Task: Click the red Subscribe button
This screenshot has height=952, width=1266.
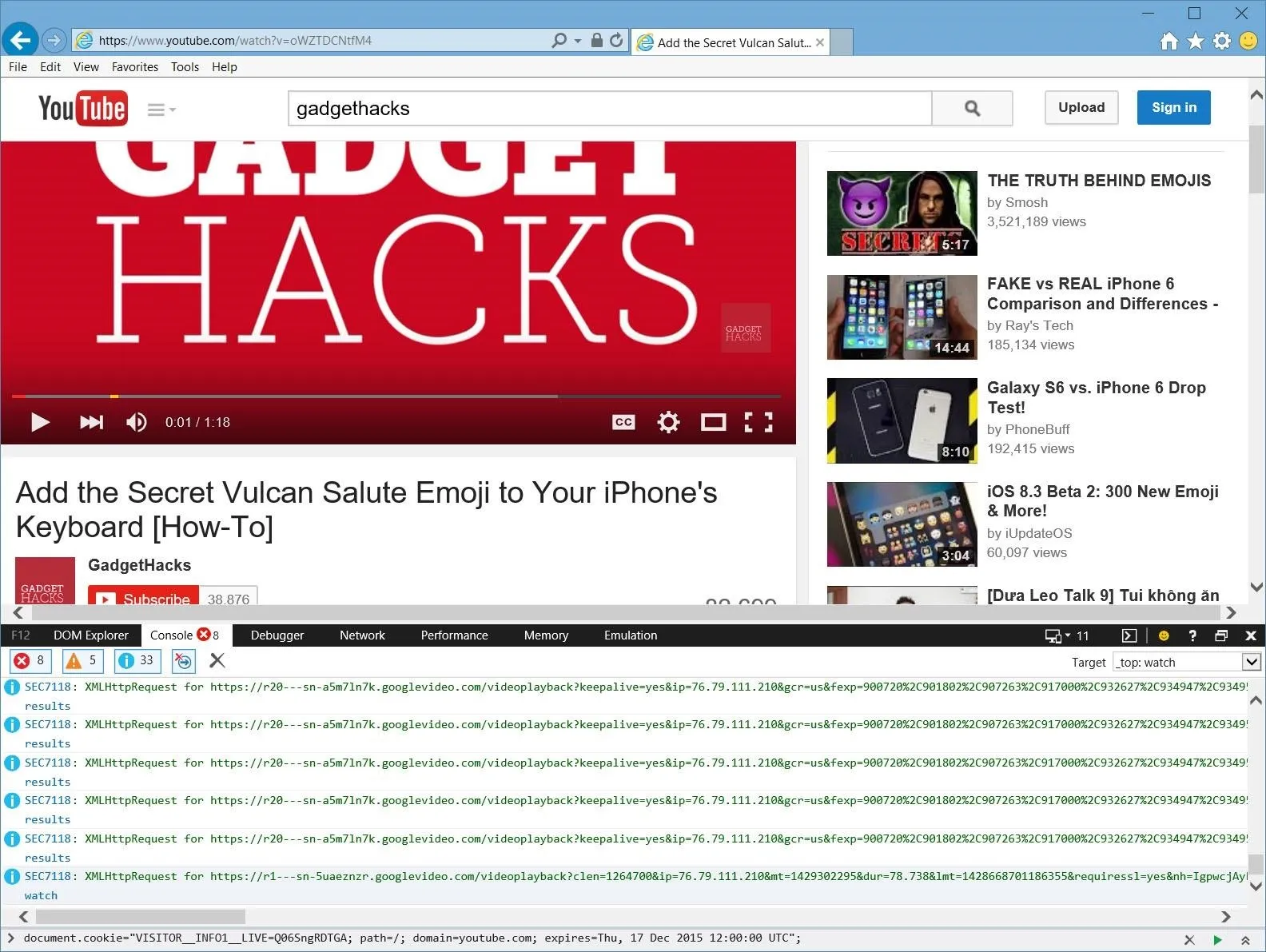Action: coord(144,596)
